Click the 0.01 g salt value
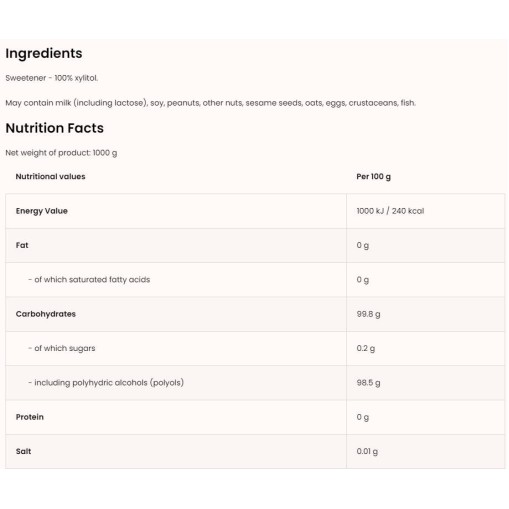The height and width of the screenshot is (509, 509). pos(367,452)
